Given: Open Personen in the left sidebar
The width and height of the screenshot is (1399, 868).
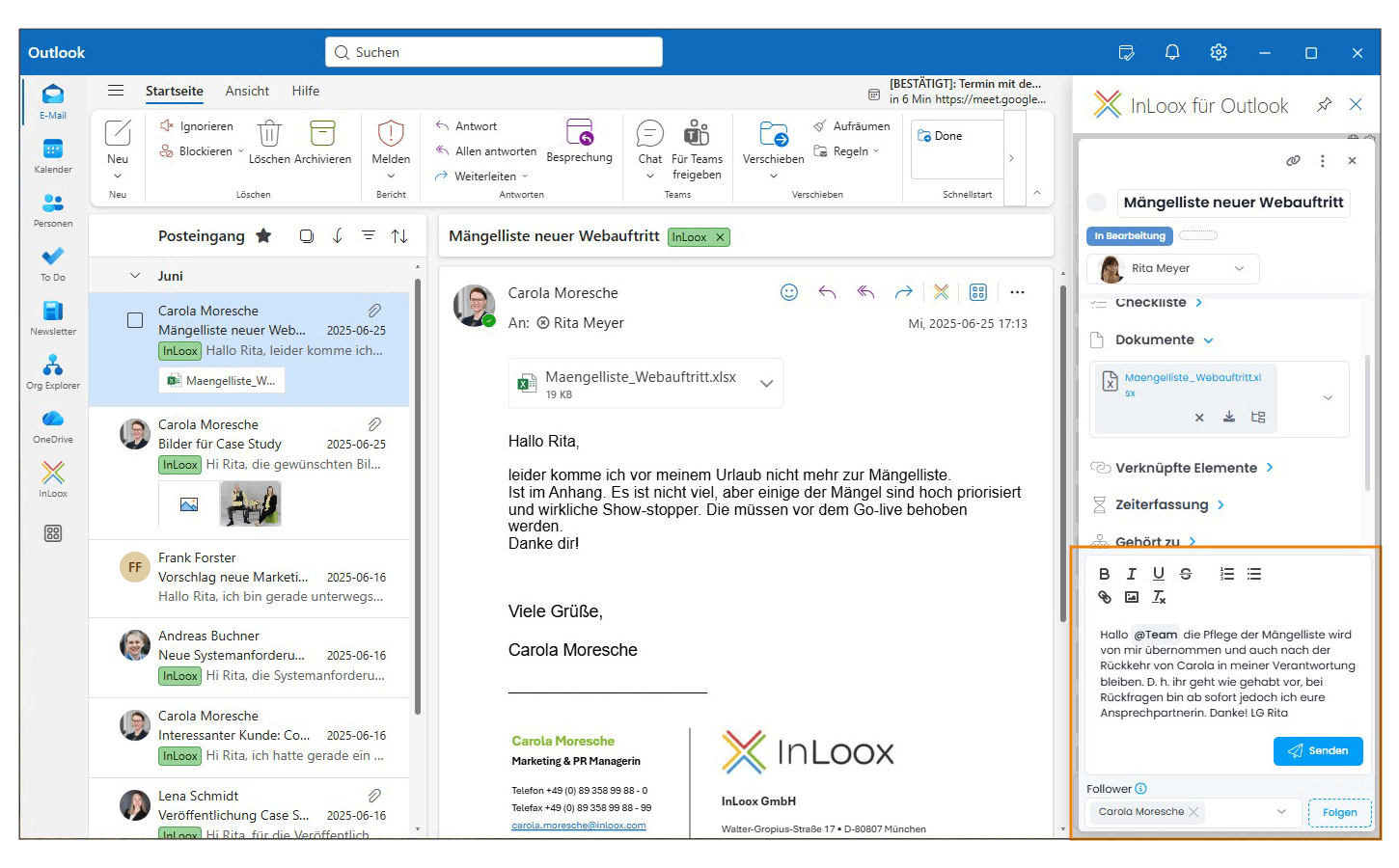Looking at the screenshot, I should [x=53, y=210].
